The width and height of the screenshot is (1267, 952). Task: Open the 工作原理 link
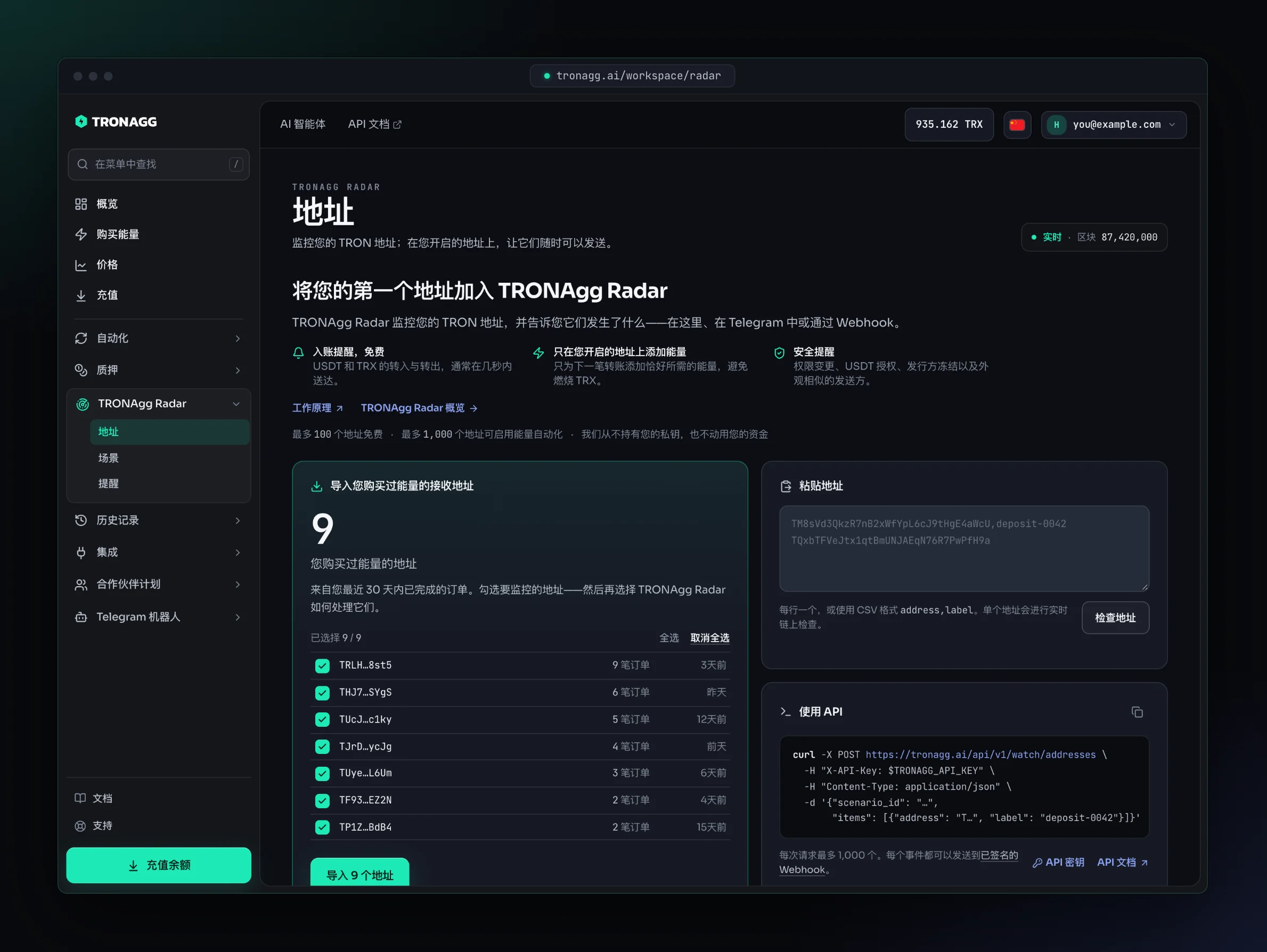[x=317, y=408]
